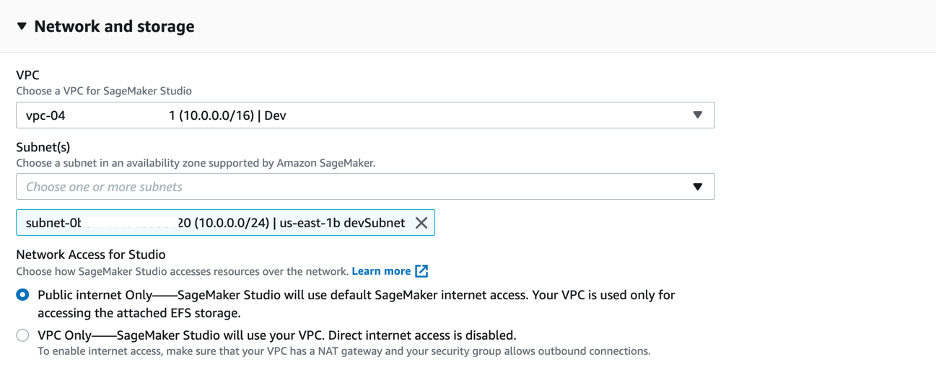The image size is (936, 366).
Task: Click the VPC field label
Action: (x=27, y=76)
